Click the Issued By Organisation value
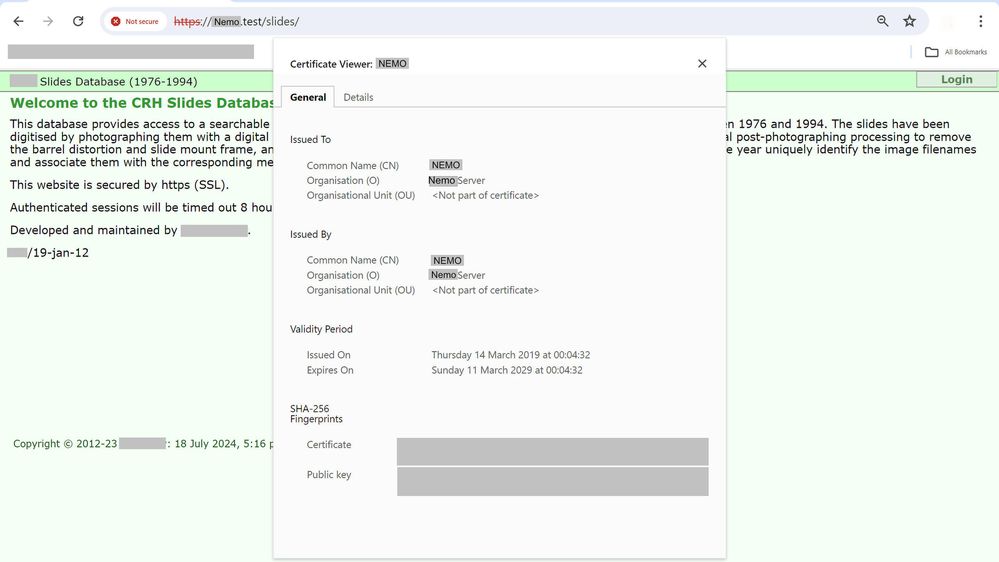 pyautogui.click(x=457, y=275)
